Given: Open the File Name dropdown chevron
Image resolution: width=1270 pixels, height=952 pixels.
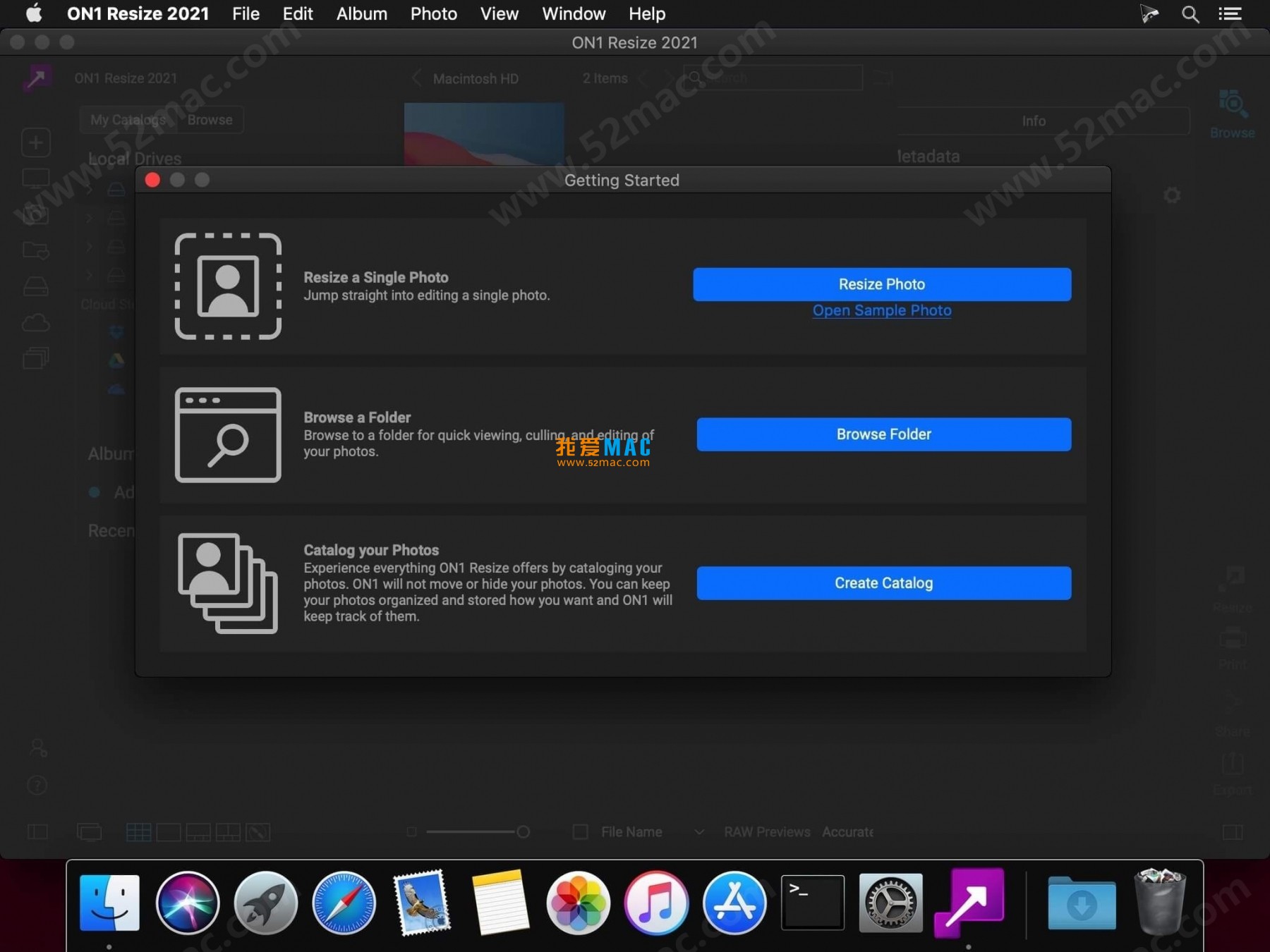Looking at the screenshot, I should tap(699, 832).
